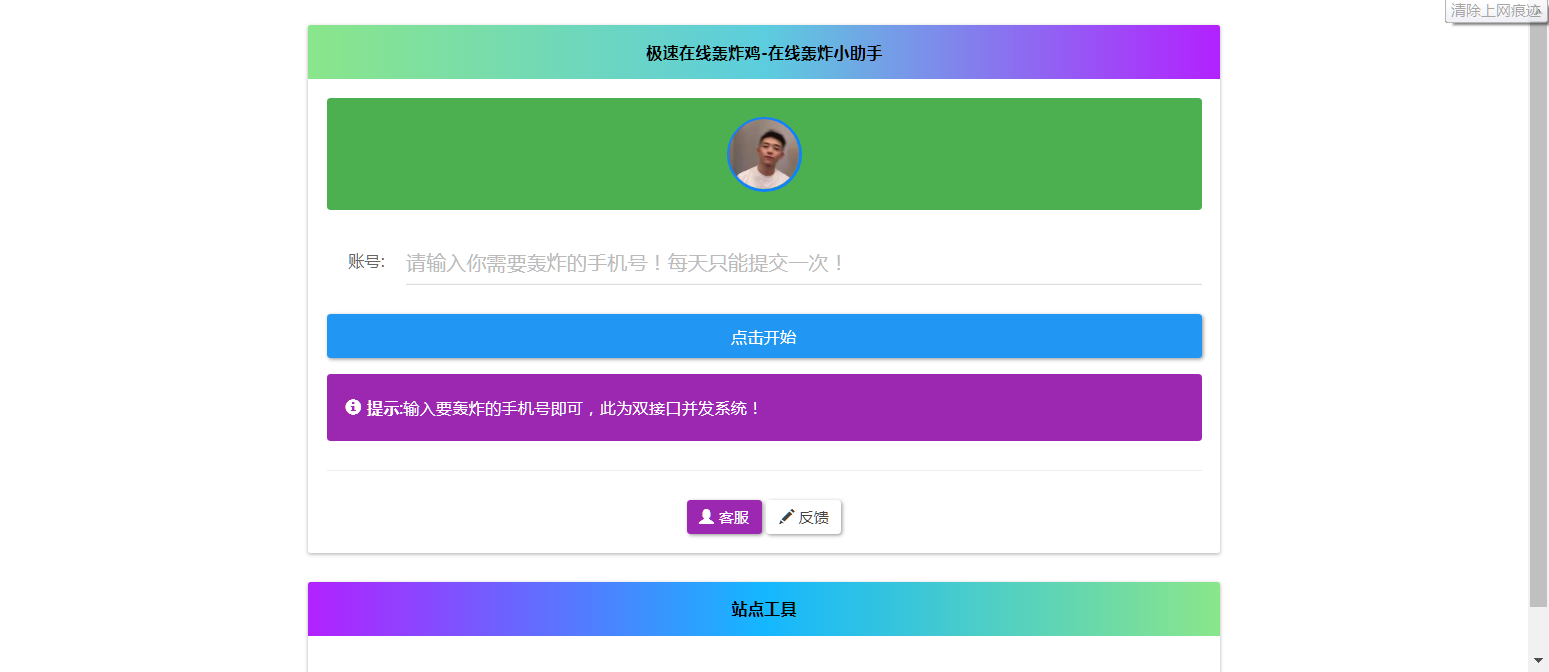Click the scrollbar down arrow

pos(1538,660)
